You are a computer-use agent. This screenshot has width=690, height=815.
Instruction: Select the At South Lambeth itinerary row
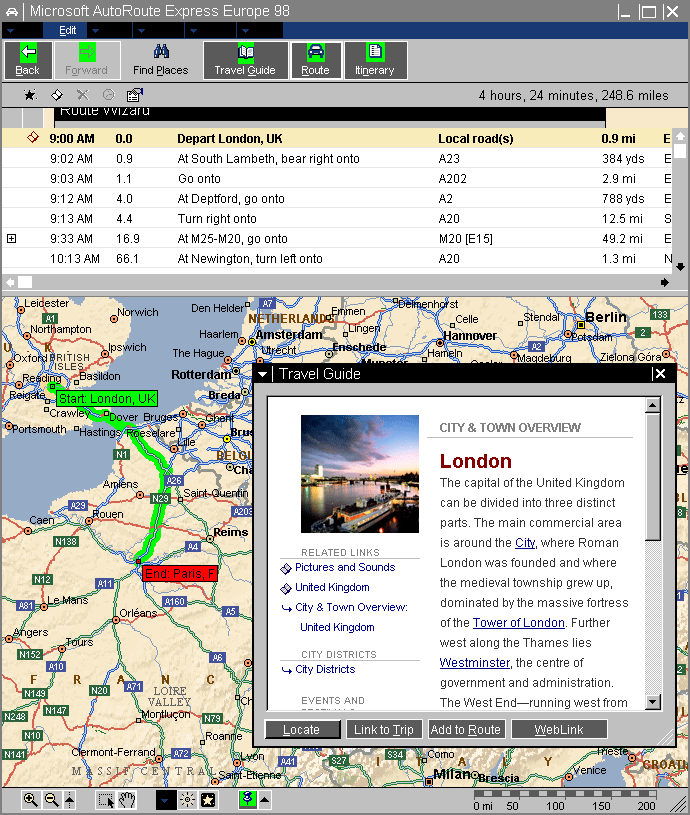pos(337,159)
